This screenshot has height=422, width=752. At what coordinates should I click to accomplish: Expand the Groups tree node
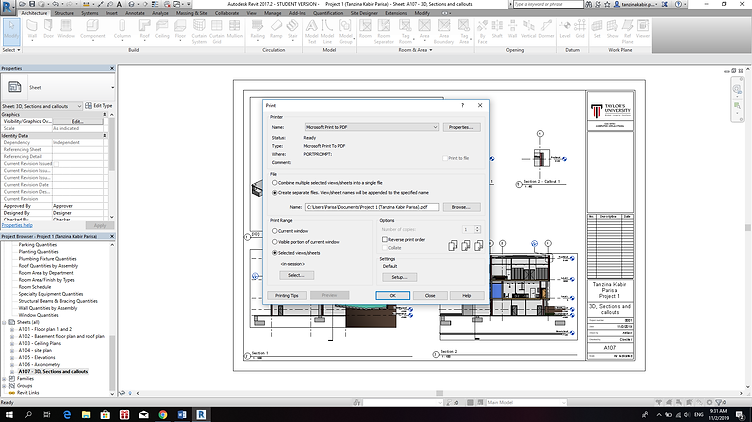point(4,386)
